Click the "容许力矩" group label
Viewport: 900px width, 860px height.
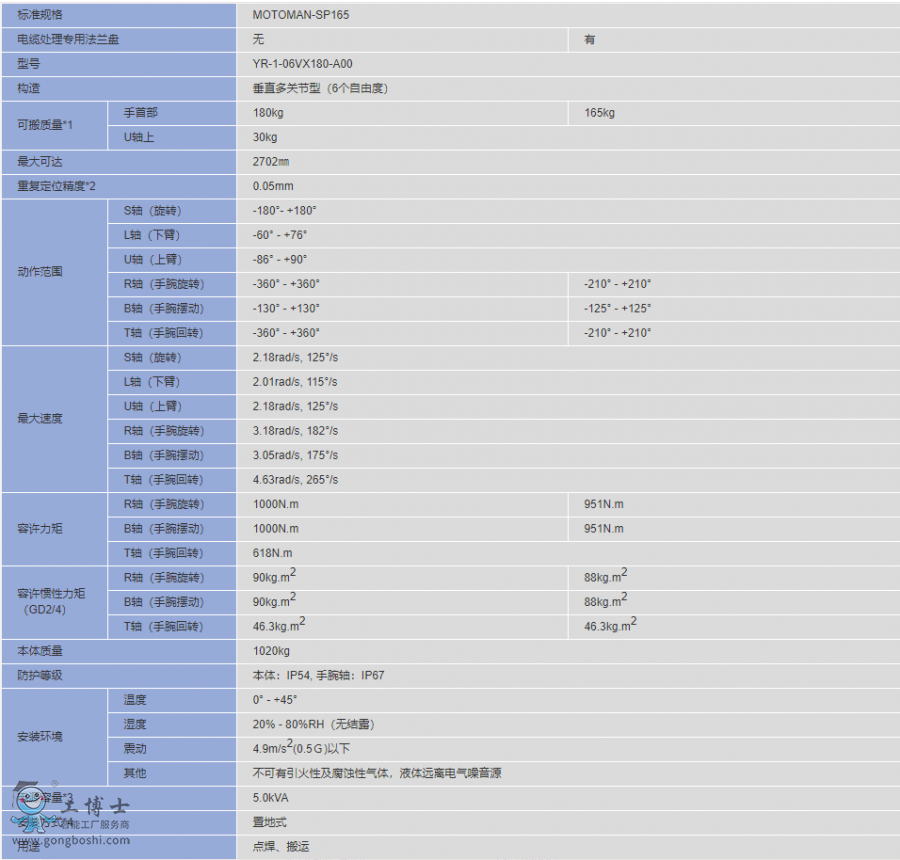click(40, 529)
